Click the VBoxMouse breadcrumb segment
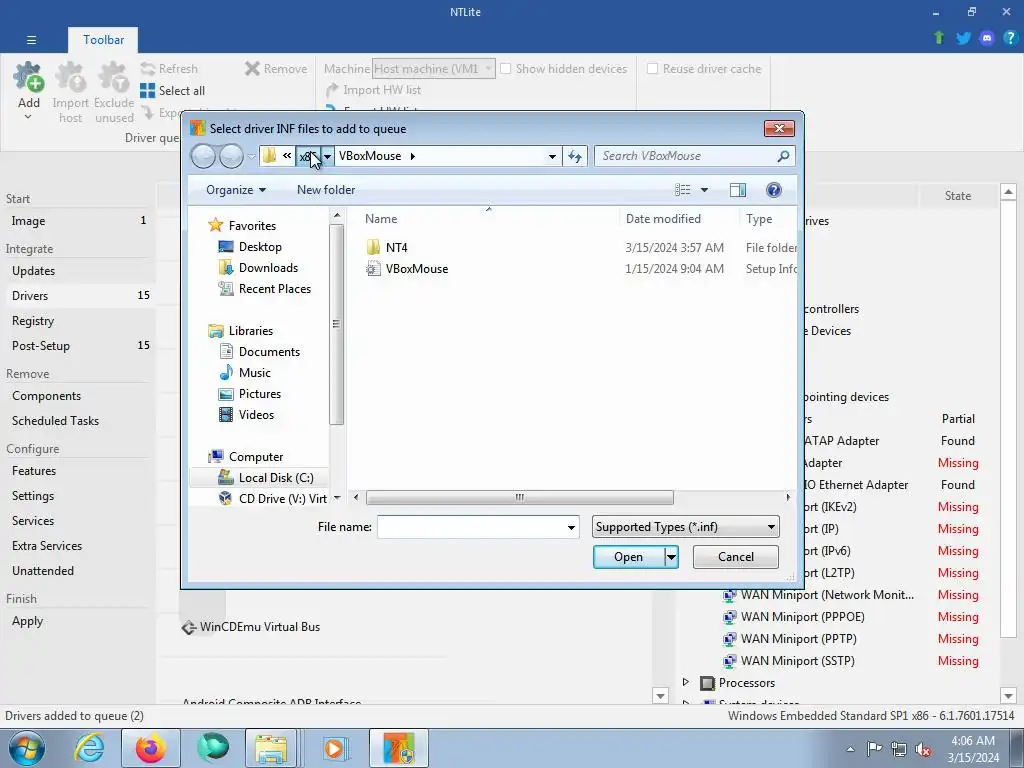The image size is (1024, 768). click(x=370, y=156)
